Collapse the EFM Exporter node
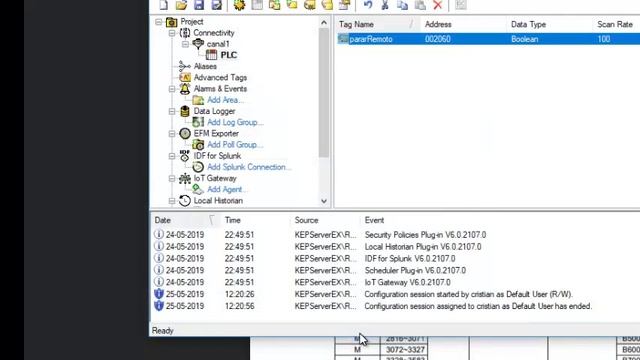Screen dimensions: 640x360 [172, 133]
